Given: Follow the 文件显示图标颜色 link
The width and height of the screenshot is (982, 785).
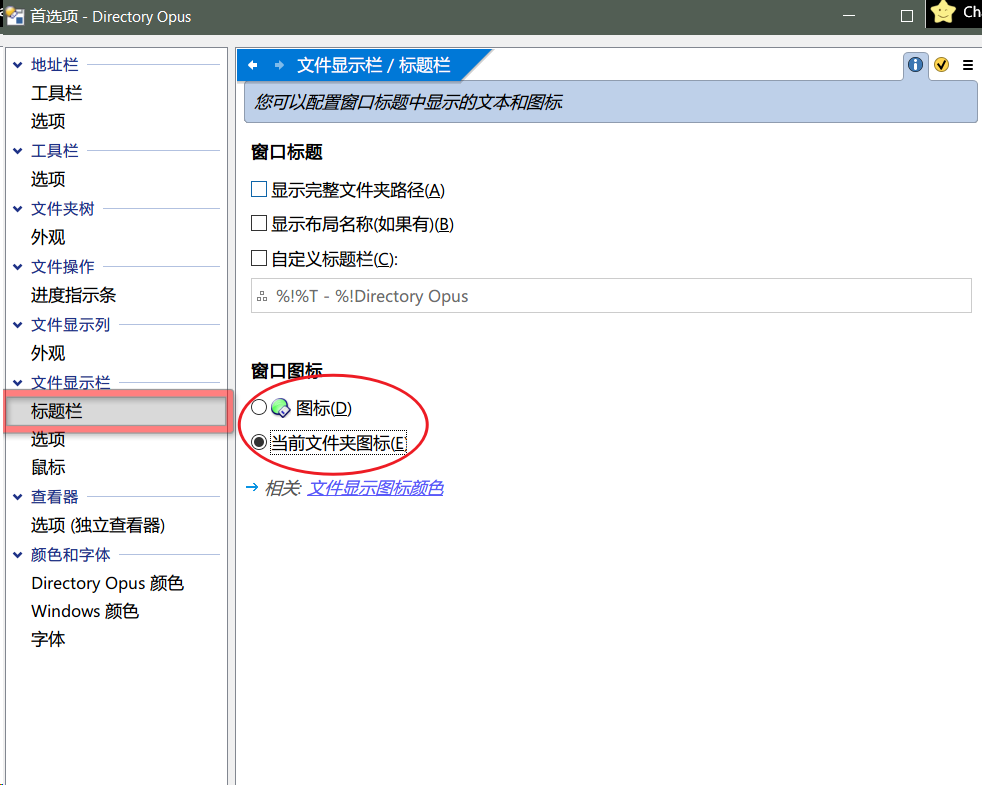Looking at the screenshot, I should pos(376,487).
